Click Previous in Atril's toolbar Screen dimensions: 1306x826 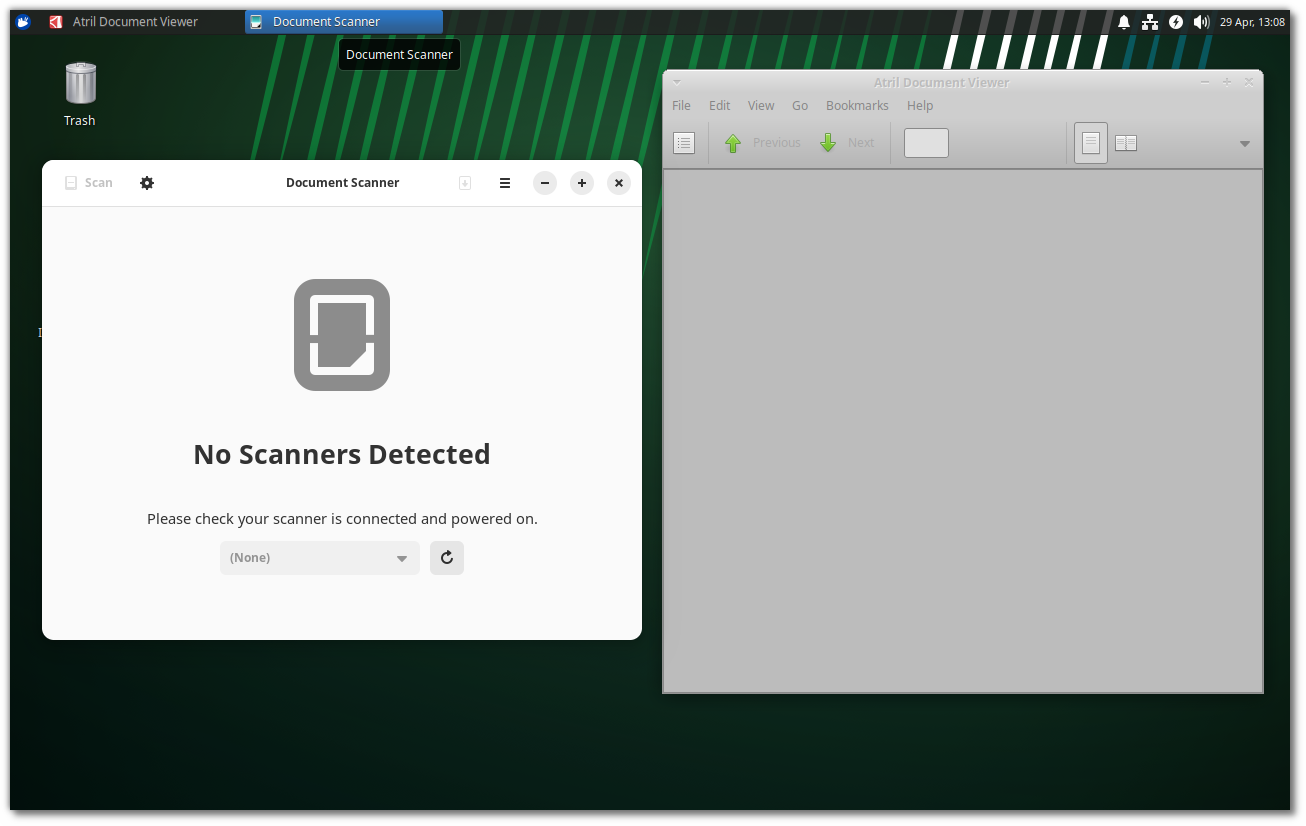(763, 142)
